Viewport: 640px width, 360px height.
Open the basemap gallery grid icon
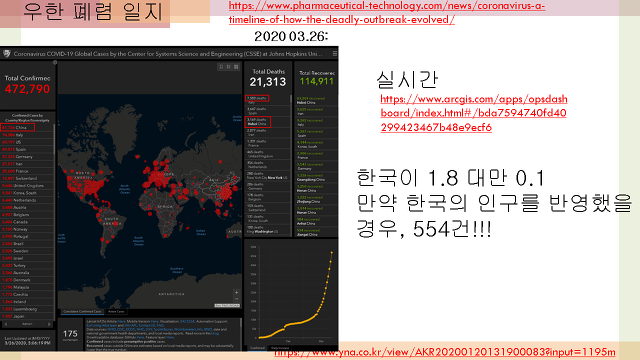pos(236,67)
